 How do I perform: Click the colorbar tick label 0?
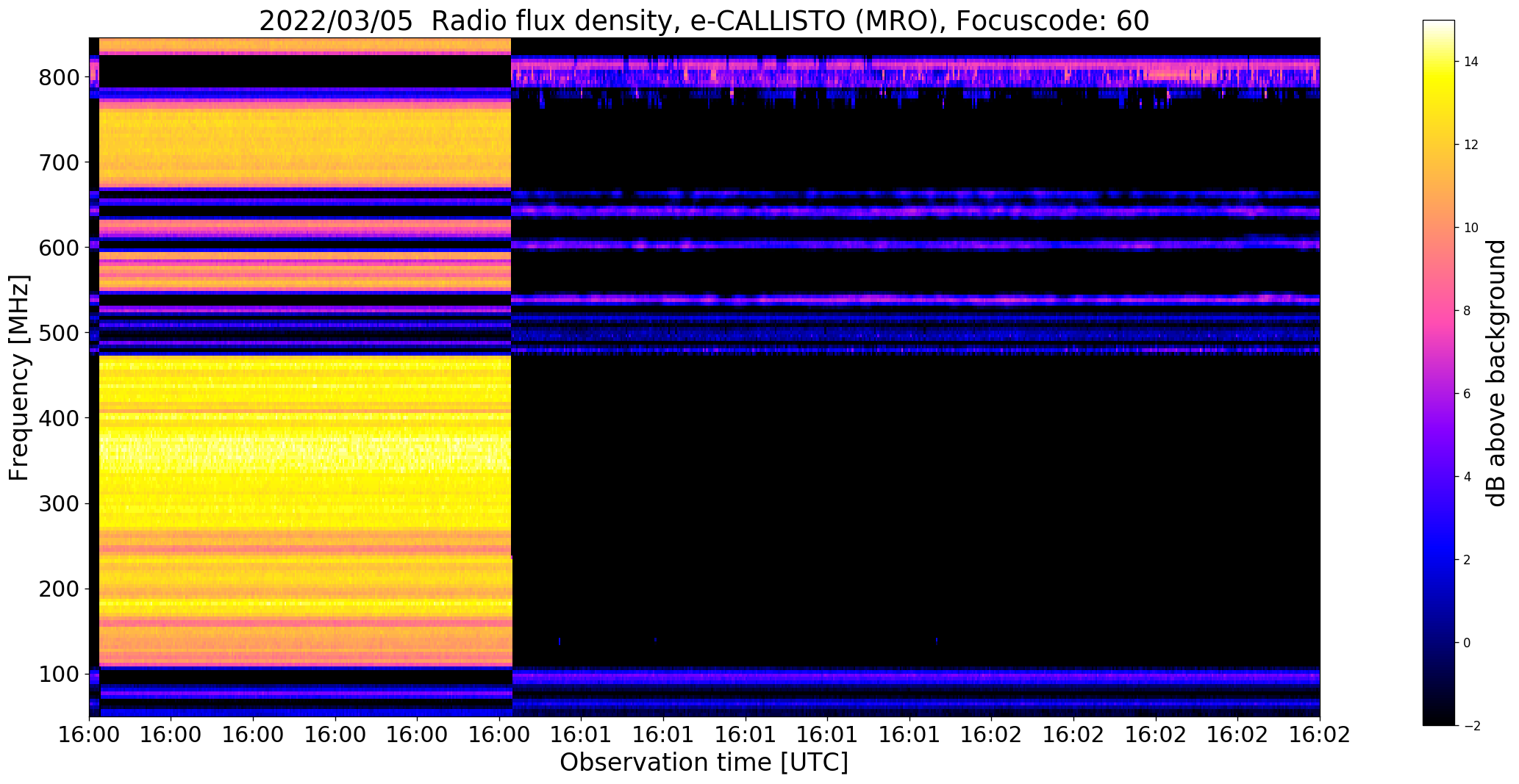tap(1468, 643)
